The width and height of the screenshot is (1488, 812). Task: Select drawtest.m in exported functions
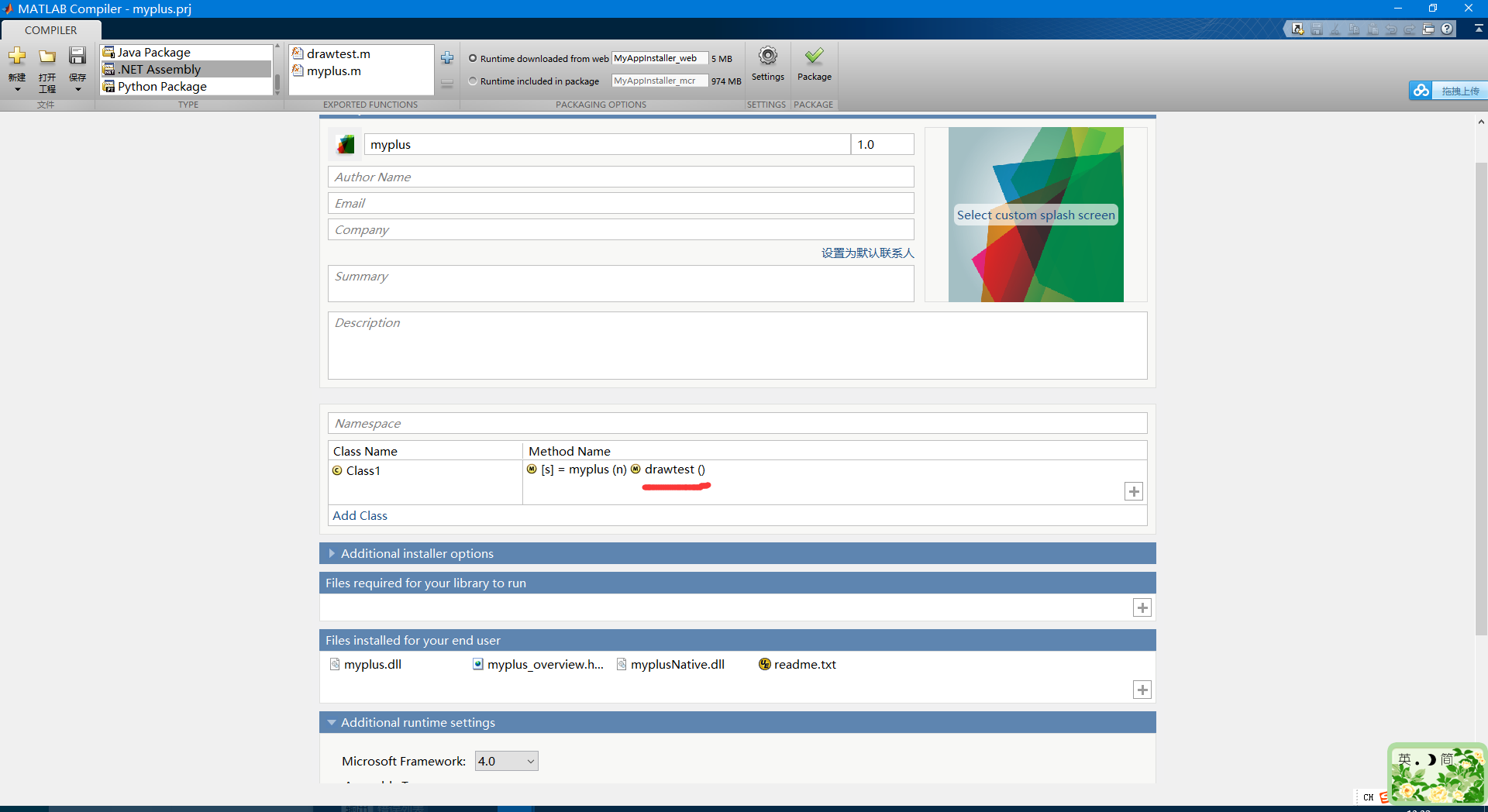[x=332, y=53]
